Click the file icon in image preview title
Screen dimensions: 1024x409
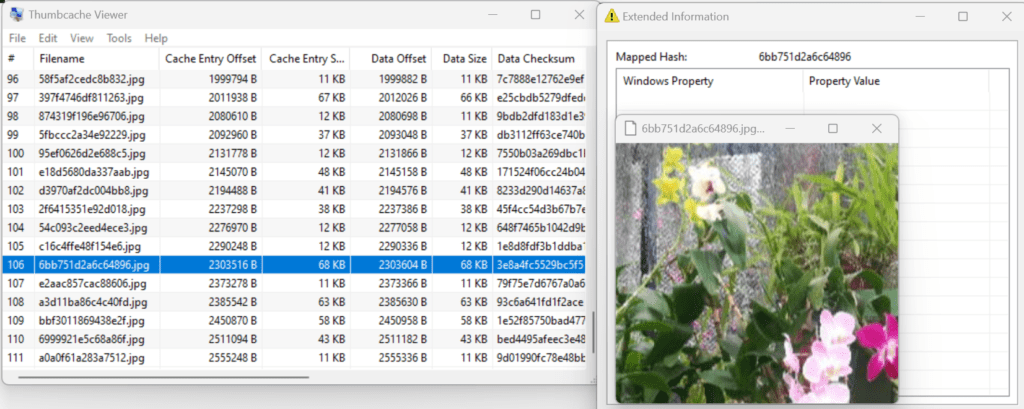pyautogui.click(x=629, y=129)
